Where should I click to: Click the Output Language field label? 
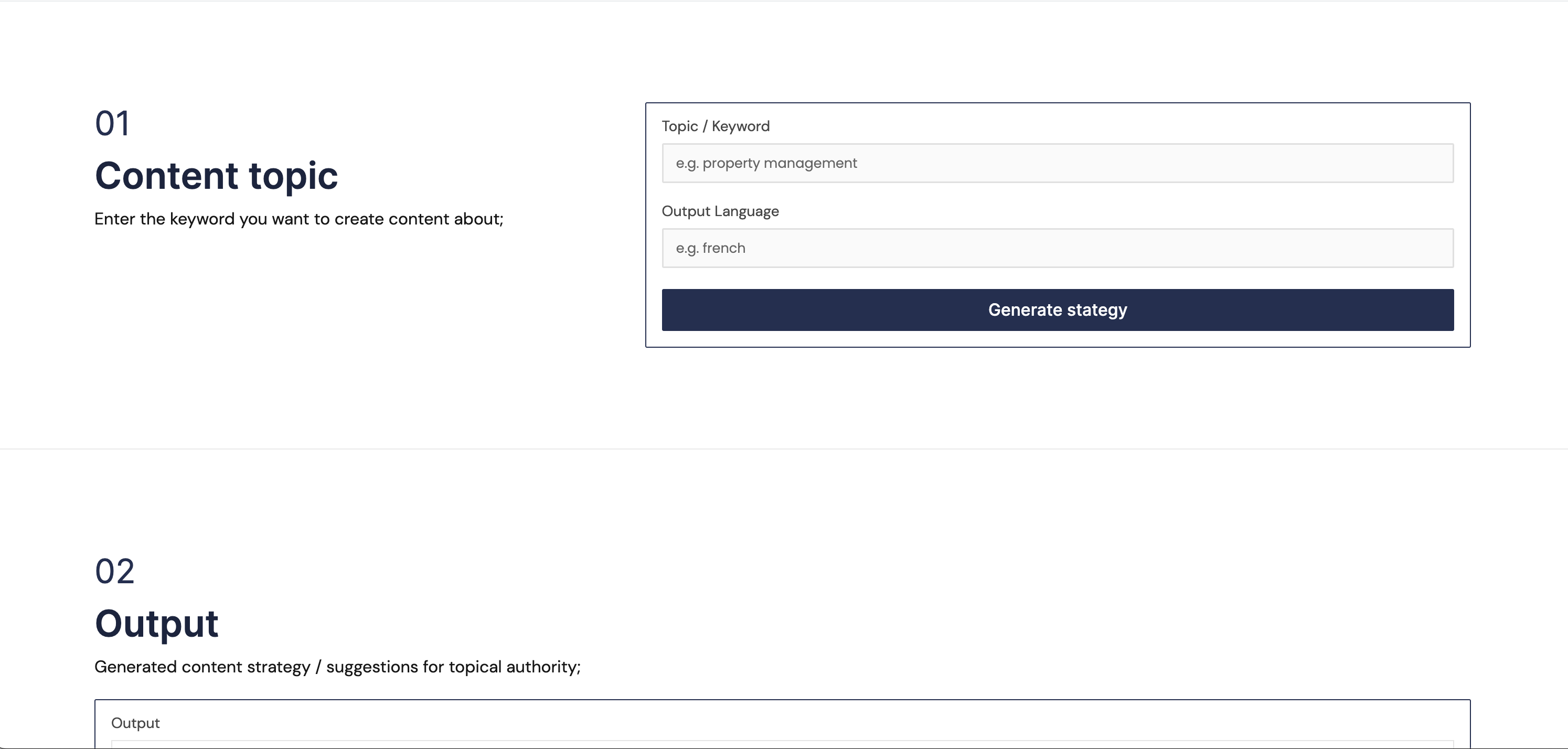720,211
